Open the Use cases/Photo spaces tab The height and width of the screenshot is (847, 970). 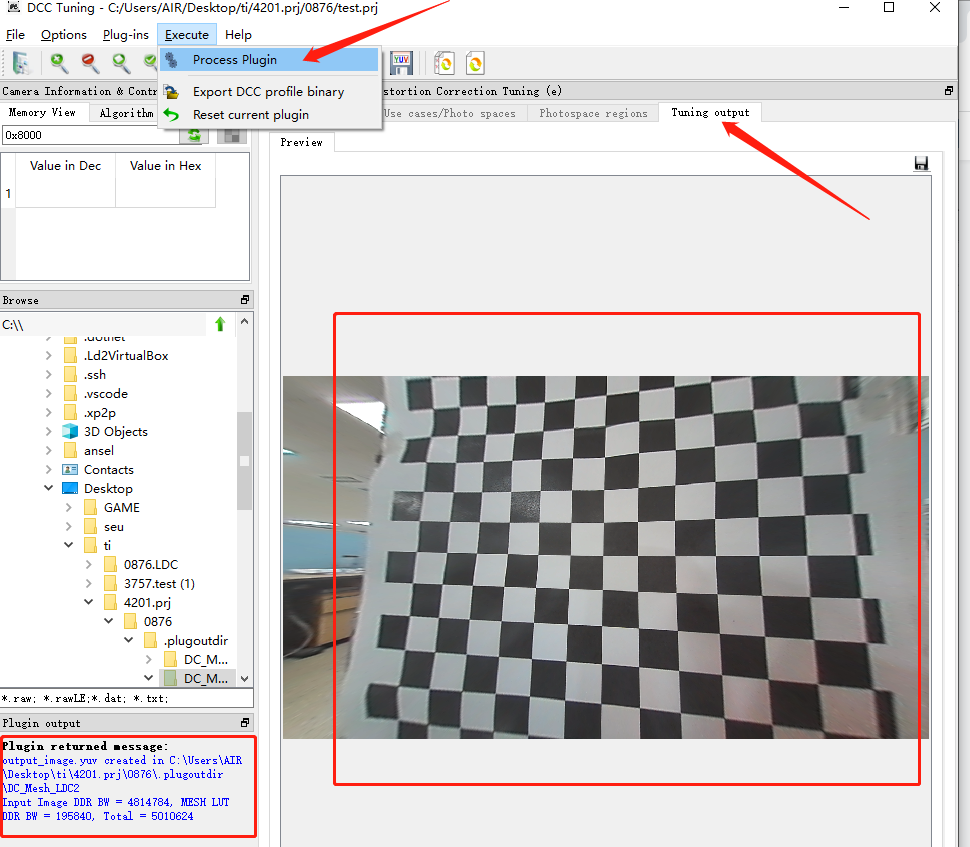[x=450, y=113]
